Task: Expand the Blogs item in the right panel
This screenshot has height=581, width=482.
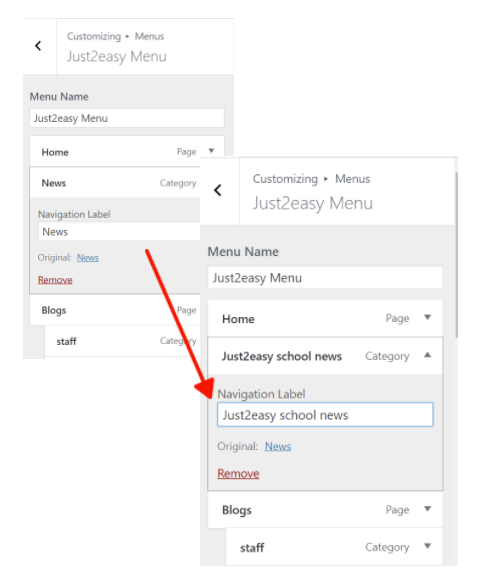Action: [x=428, y=509]
